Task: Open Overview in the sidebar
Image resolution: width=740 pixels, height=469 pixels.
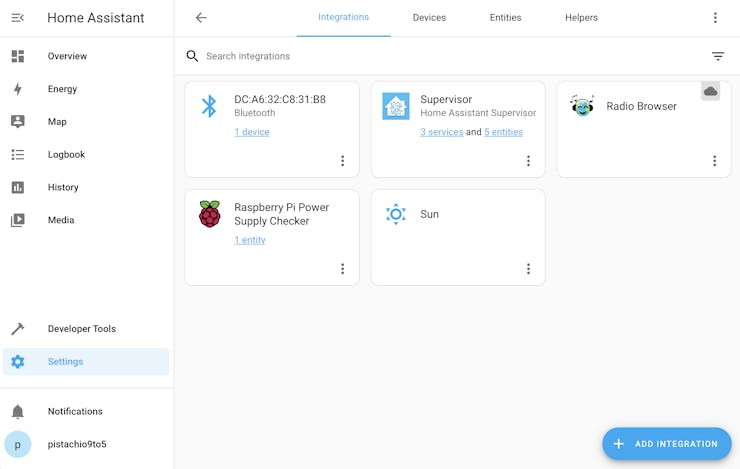Action: pyautogui.click(x=86, y=56)
